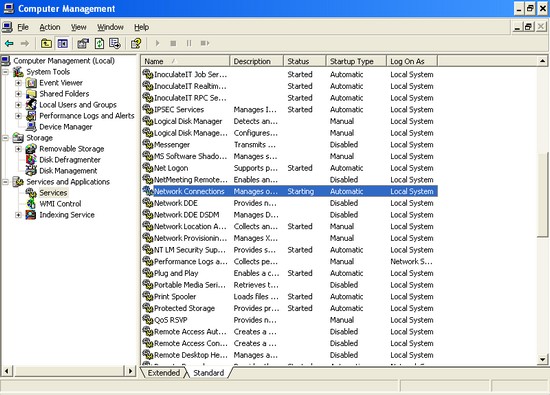Image resolution: width=550 pixels, height=395 pixels.
Task: Toggle the Show/Hide Console Tree icon
Action: 63,43
